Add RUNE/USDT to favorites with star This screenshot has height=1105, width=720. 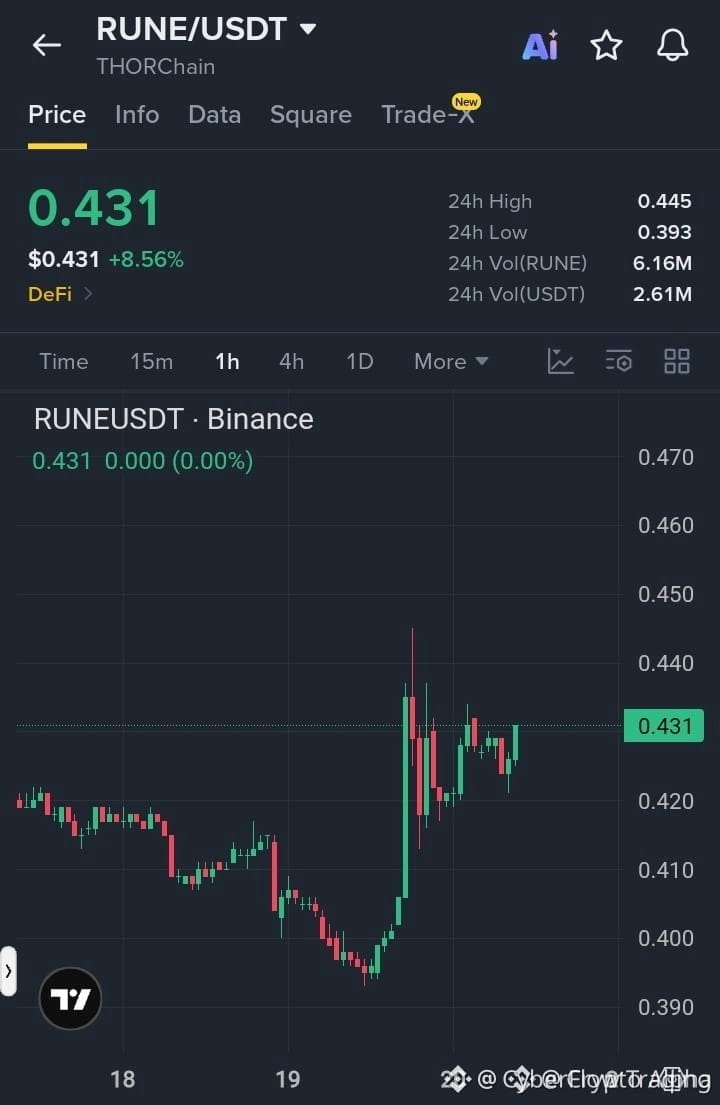(606, 46)
